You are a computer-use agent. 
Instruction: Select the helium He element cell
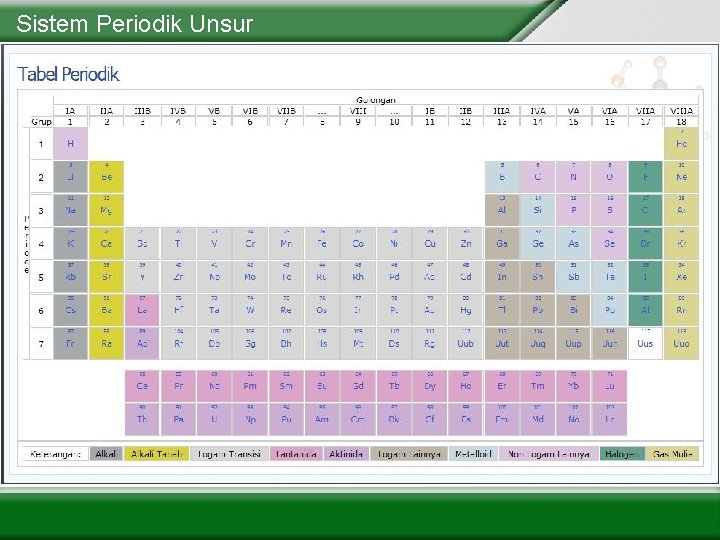point(681,143)
